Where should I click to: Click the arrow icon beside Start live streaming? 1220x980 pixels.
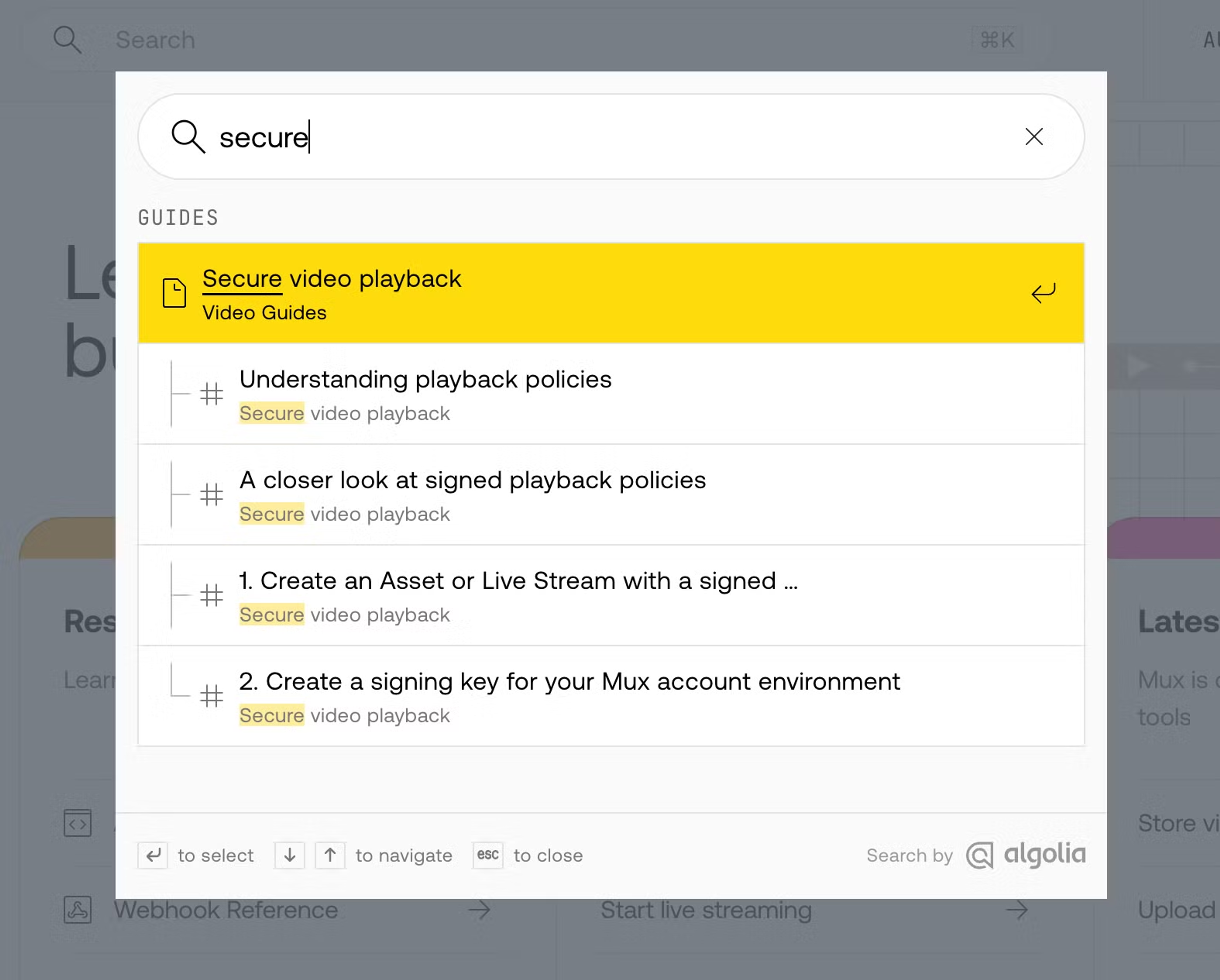click(x=1016, y=910)
